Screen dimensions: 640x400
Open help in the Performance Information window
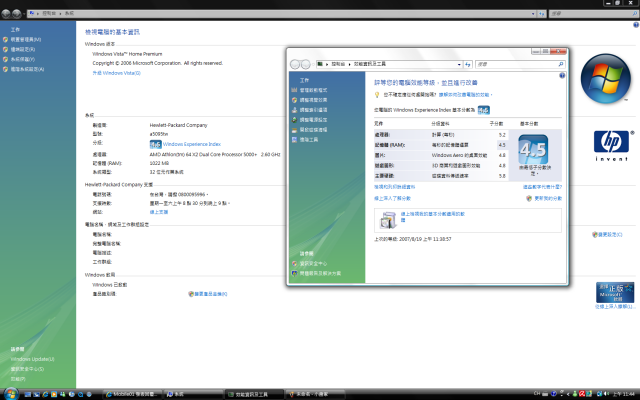click(562, 76)
